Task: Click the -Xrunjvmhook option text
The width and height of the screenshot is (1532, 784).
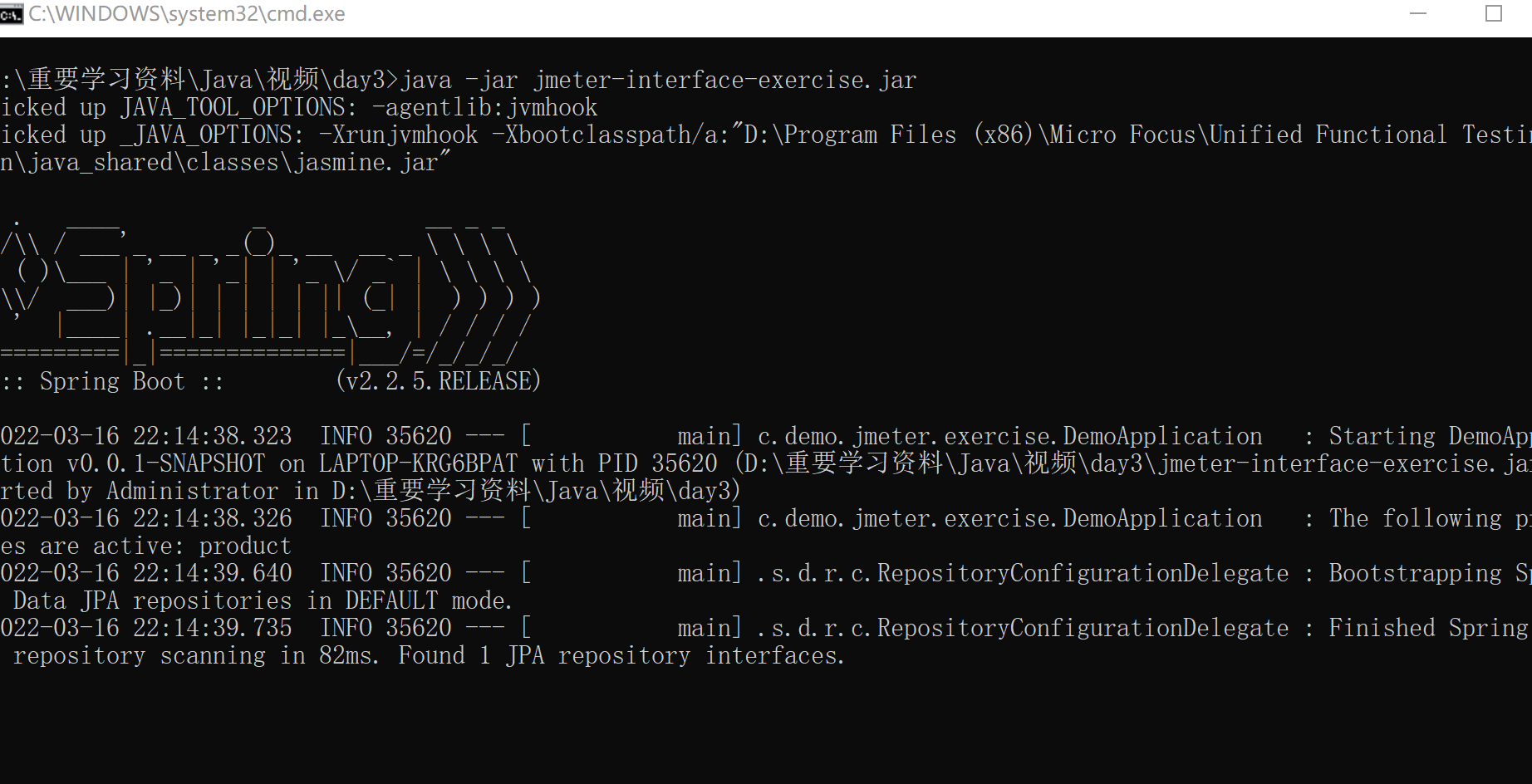Action: pyautogui.click(x=398, y=135)
